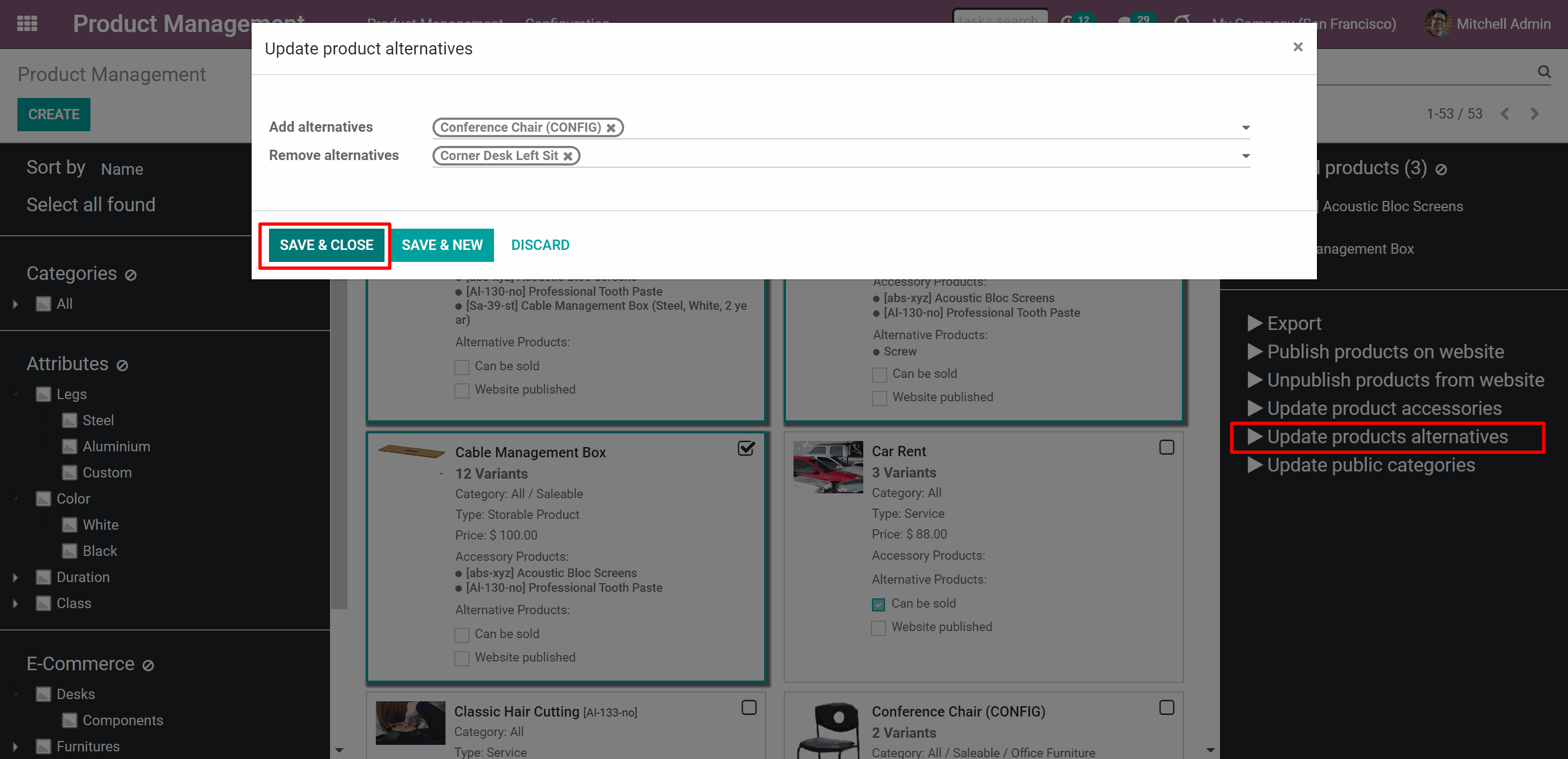Open the Classic Hair Cutting thumbnail
The image size is (1568, 759).
(x=410, y=723)
